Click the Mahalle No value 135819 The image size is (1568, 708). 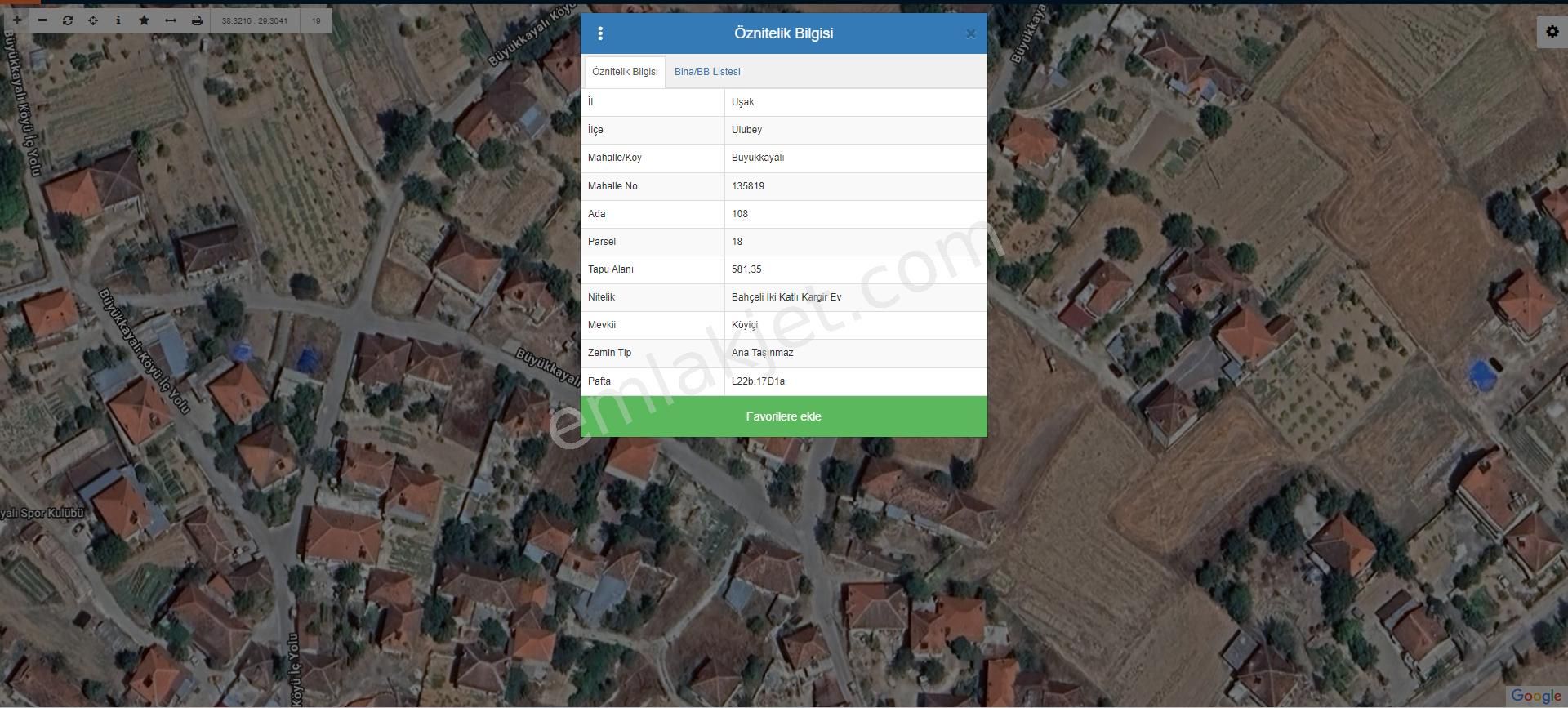point(748,186)
